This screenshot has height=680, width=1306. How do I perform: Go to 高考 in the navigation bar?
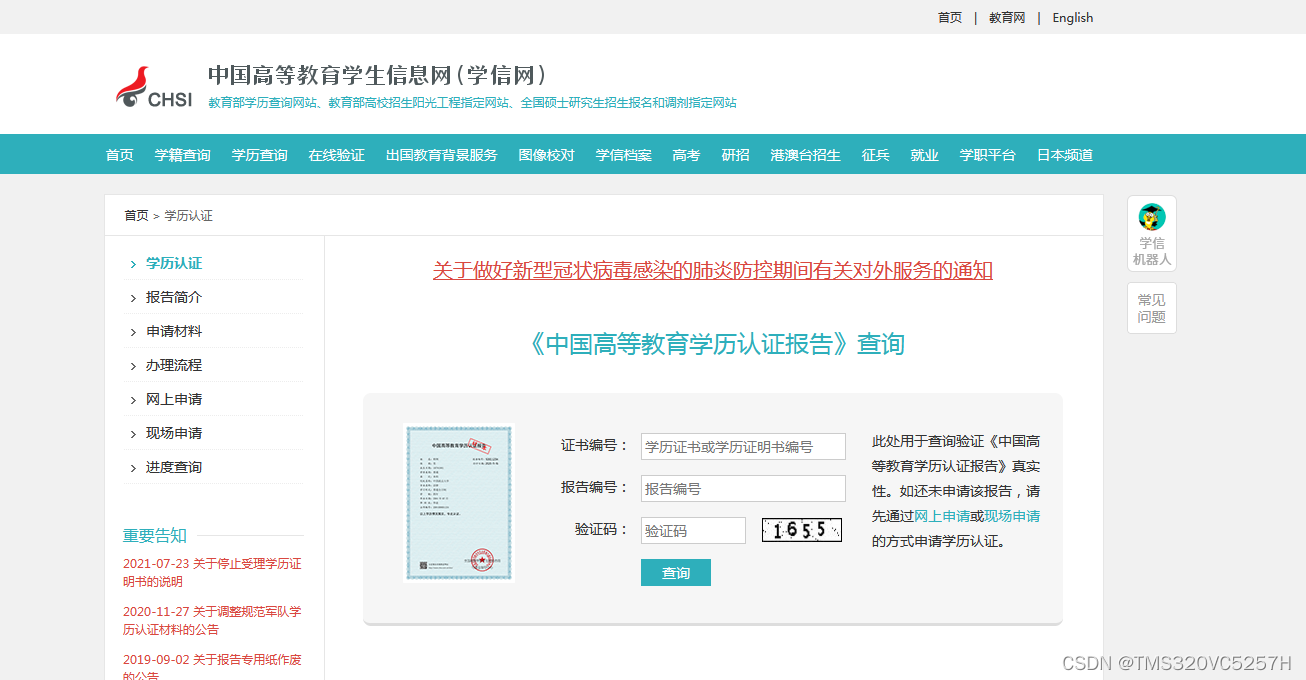coord(687,155)
